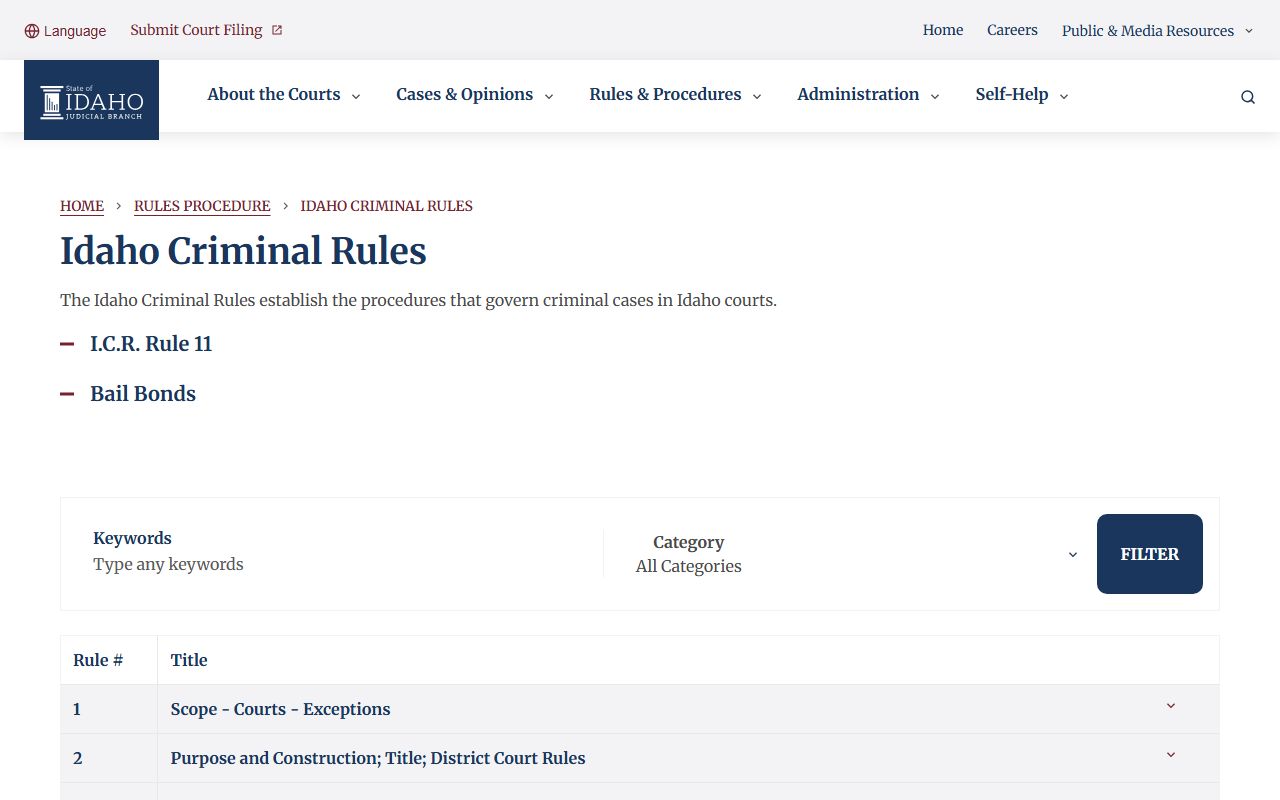Click the HOME breadcrumb link
The width and height of the screenshot is (1280, 800).
(82, 206)
